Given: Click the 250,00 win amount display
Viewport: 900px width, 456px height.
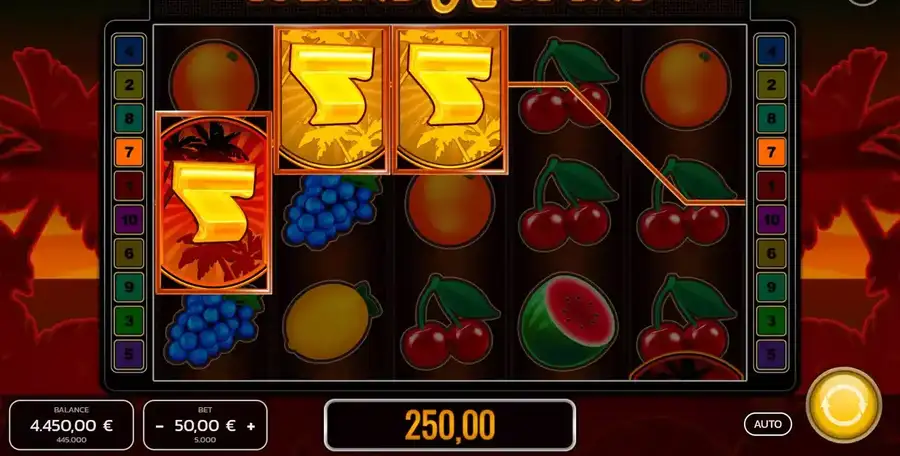Looking at the screenshot, I should pos(450,425).
